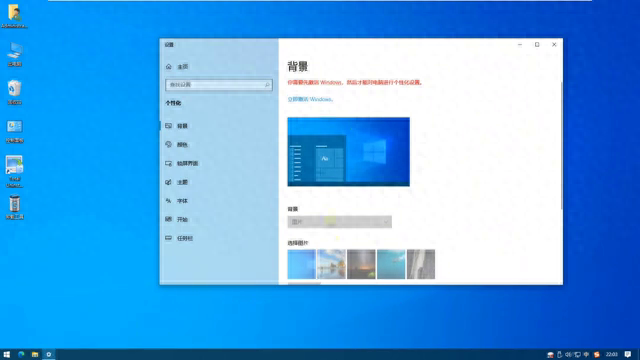Click the magnifier icon in search box
The image size is (640, 360).
(x=267, y=84)
